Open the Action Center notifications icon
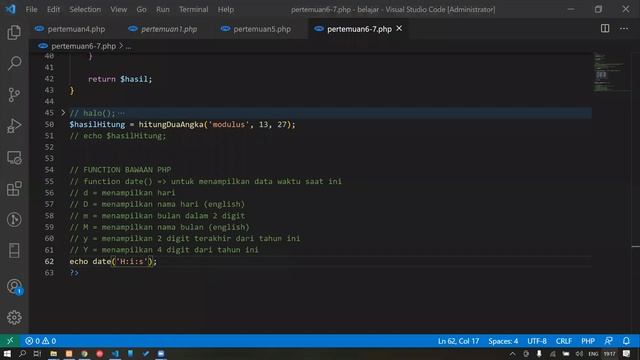Image resolution: width=640 pixels, height=360 pixels. [x=627, y=354]
